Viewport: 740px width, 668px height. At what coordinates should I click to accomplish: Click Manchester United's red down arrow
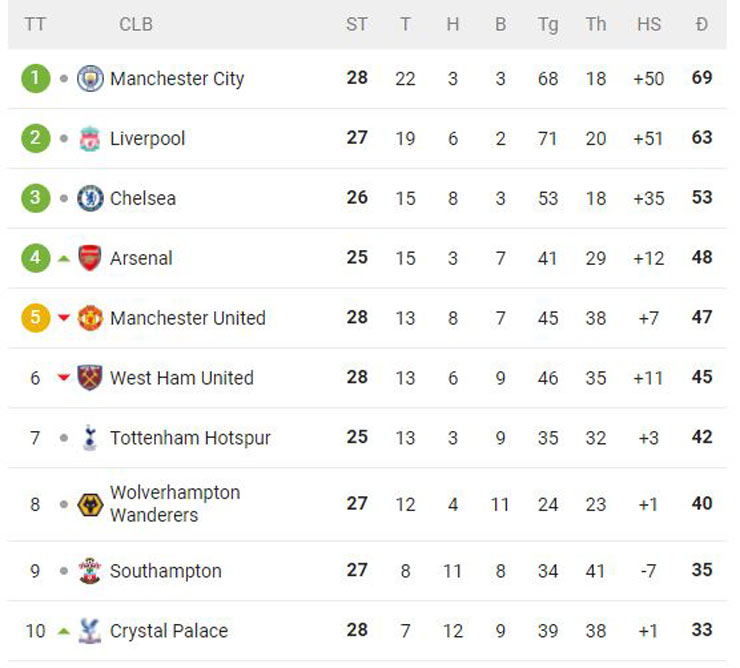click(64, 318)
